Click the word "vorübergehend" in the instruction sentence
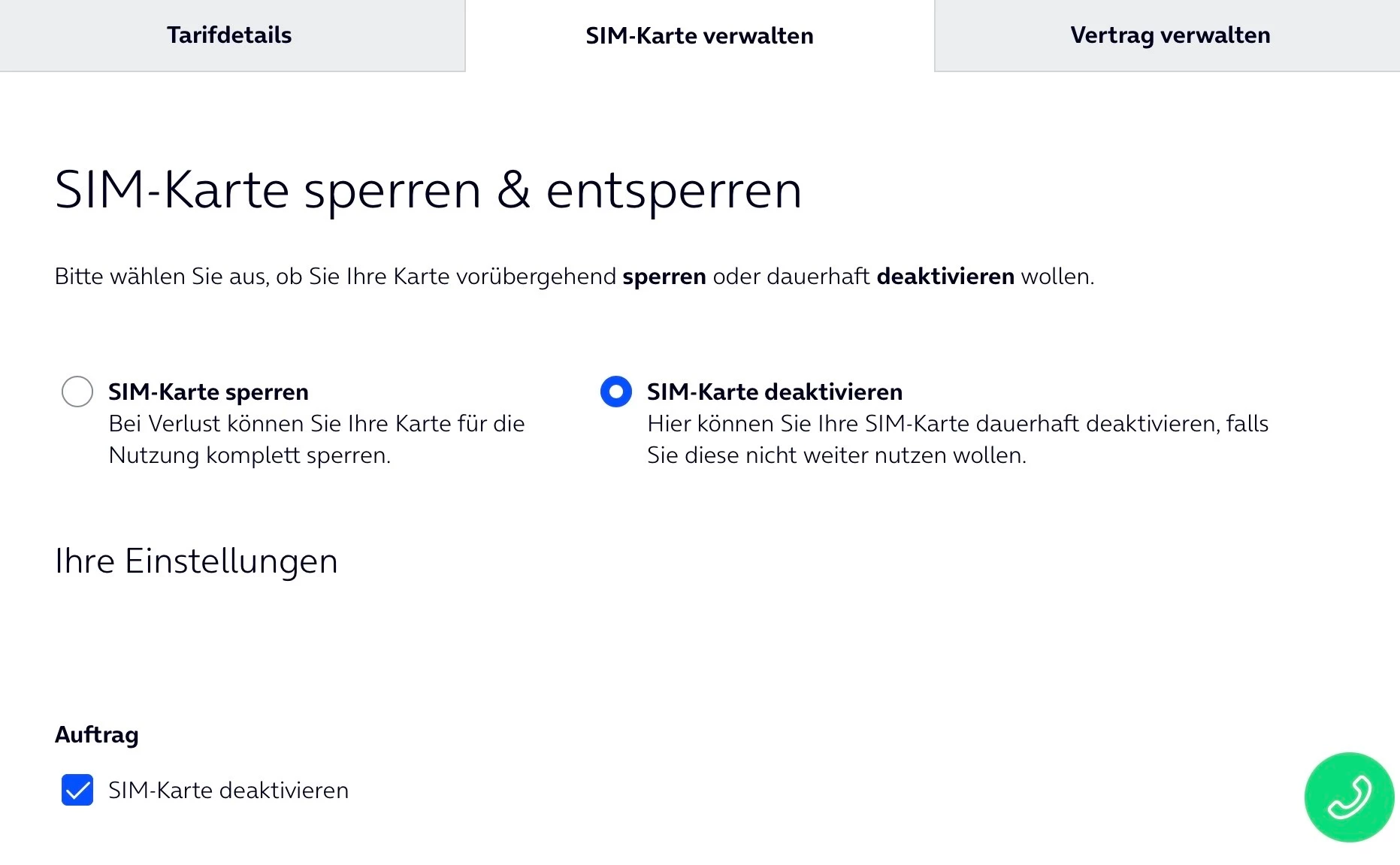The image size is (1400, 865). (x=536, y=277)
